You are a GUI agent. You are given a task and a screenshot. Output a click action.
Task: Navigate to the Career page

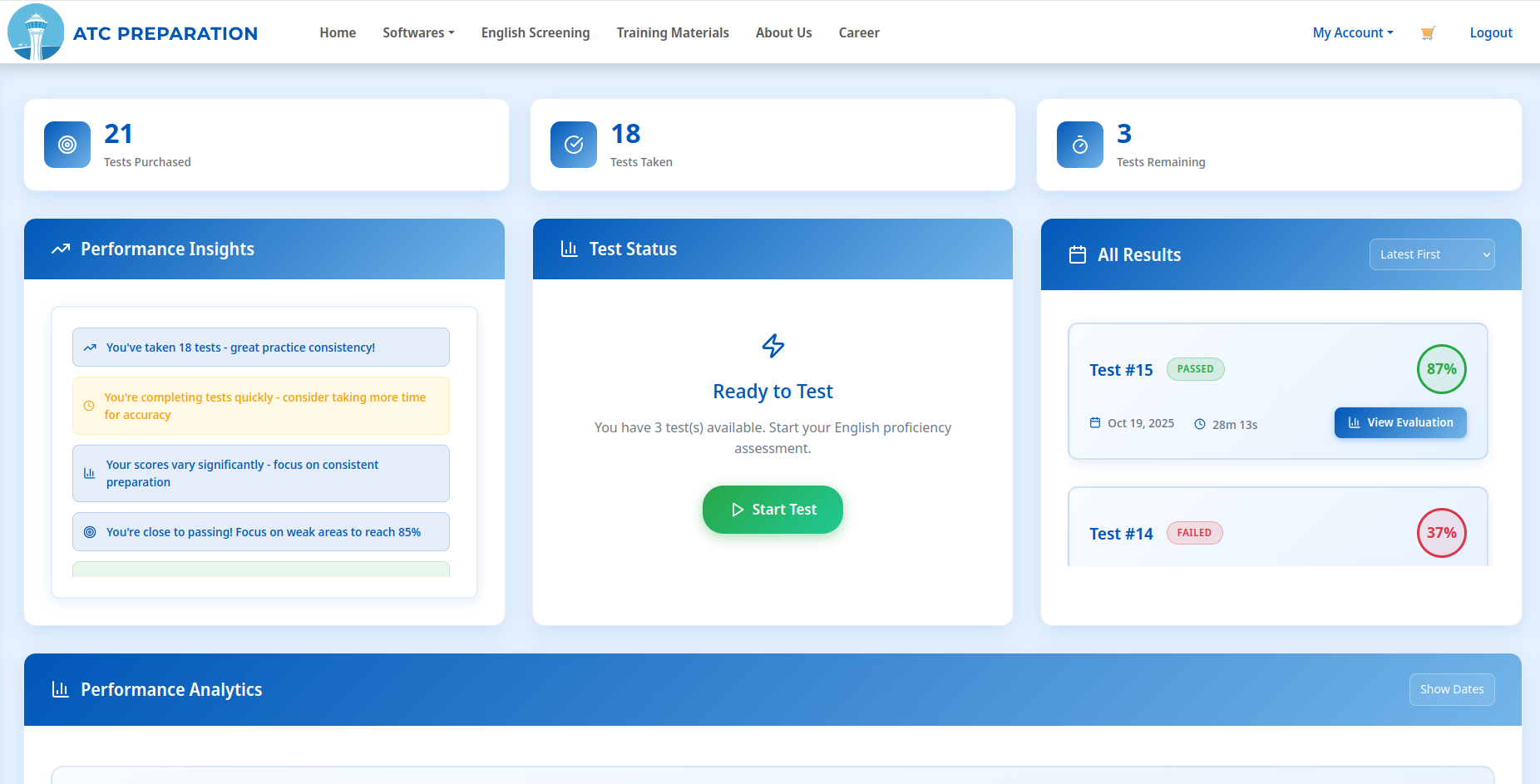[859, 32]
